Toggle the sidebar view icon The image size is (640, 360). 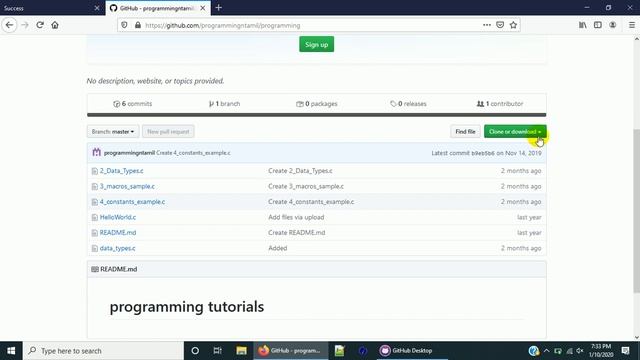[x=598, y=25]
